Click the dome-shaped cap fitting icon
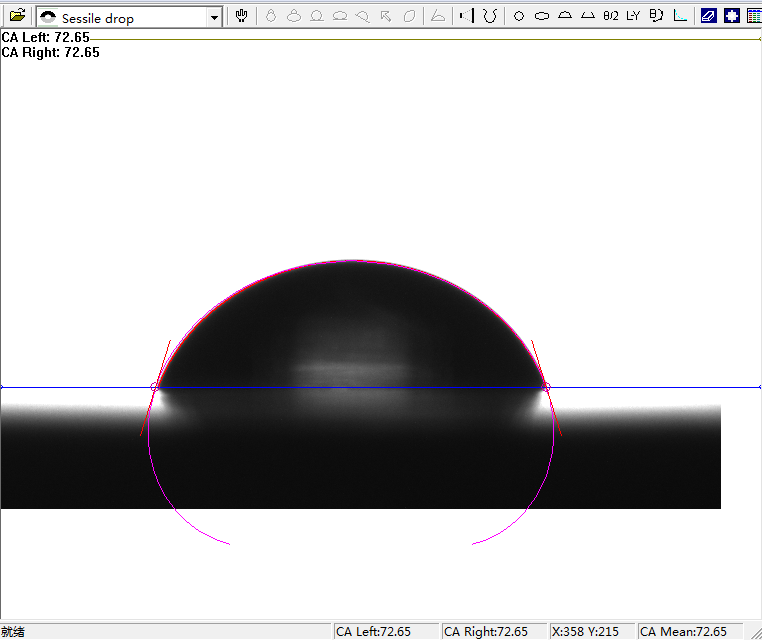The height and width of the screenshot is (640, 762). point(564,16)
